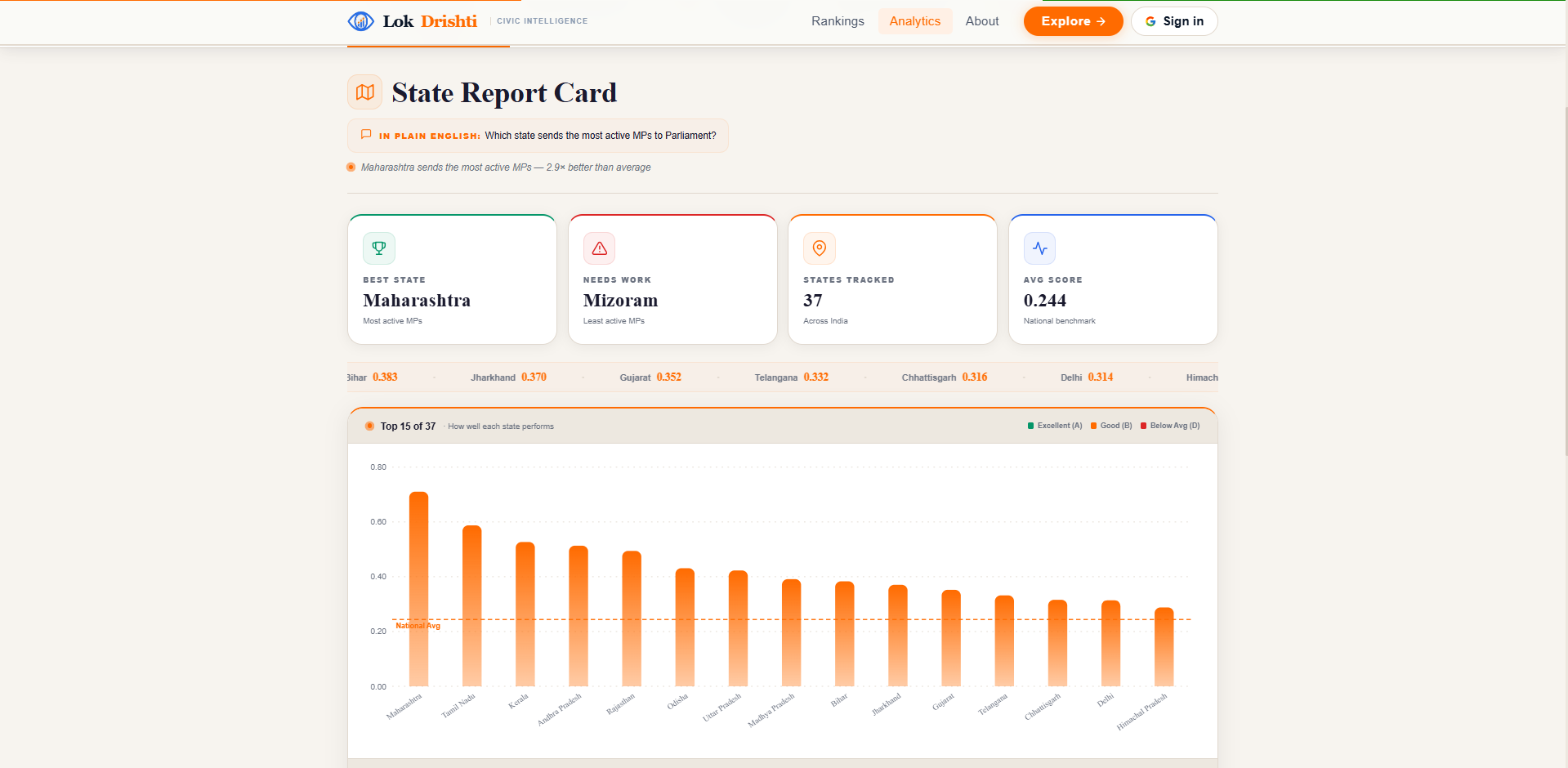Click the Google icon inside the Sign in button
Screen dimensions: 1568x768
1150,21
